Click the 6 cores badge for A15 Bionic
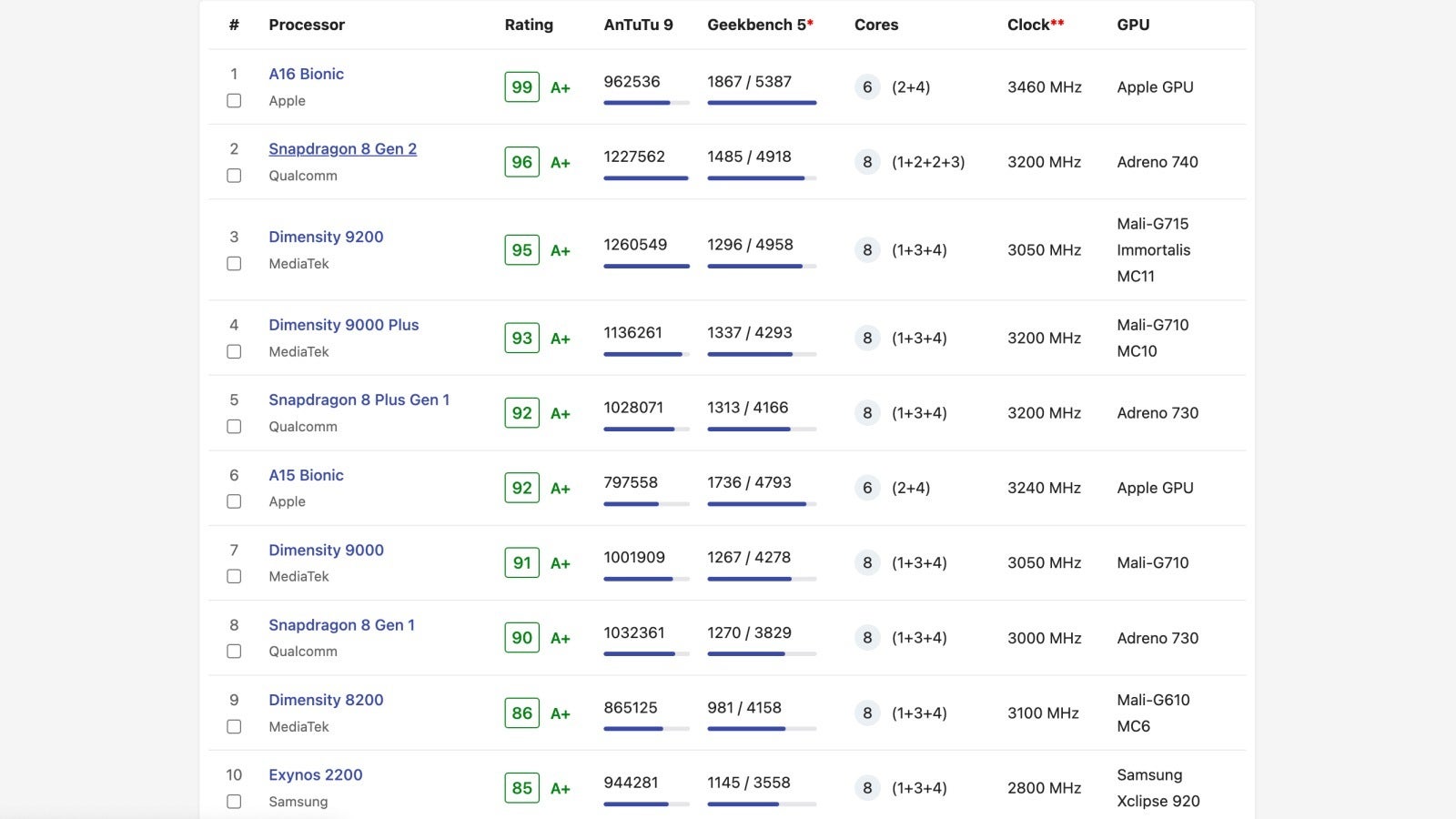Viewport: 1456px width, 819px height. coord(867,488)
